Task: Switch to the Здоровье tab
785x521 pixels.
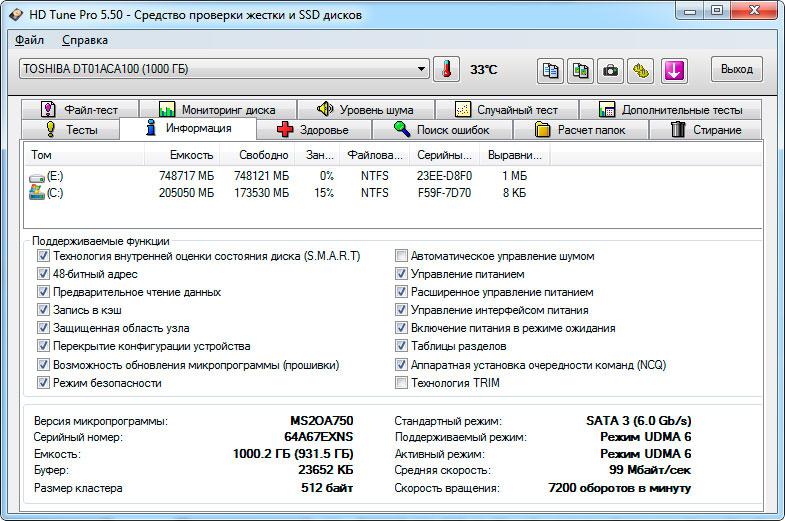Action: 313,130
